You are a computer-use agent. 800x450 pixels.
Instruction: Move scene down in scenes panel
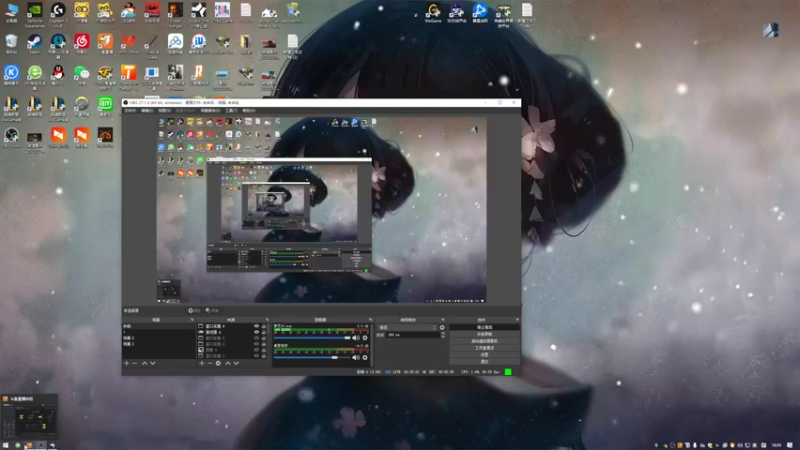(153, 363)
